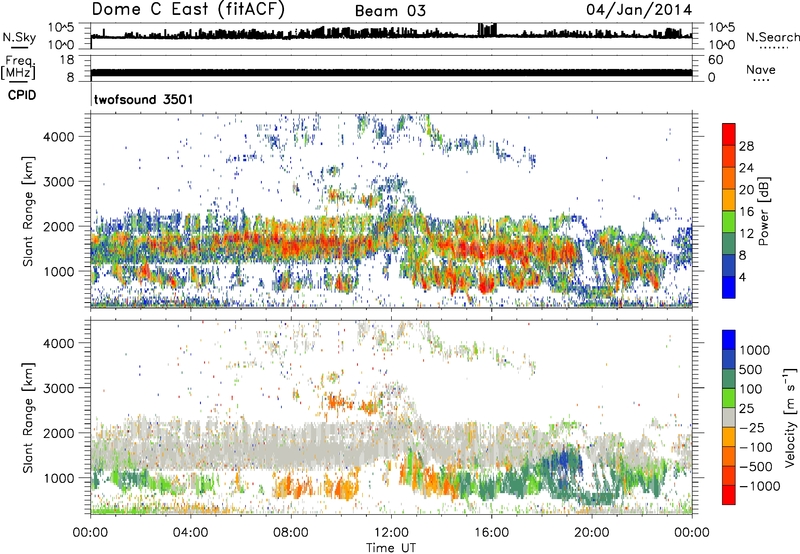Click the "4000" range tick in the velocity panel

click(x=59, y=343)
